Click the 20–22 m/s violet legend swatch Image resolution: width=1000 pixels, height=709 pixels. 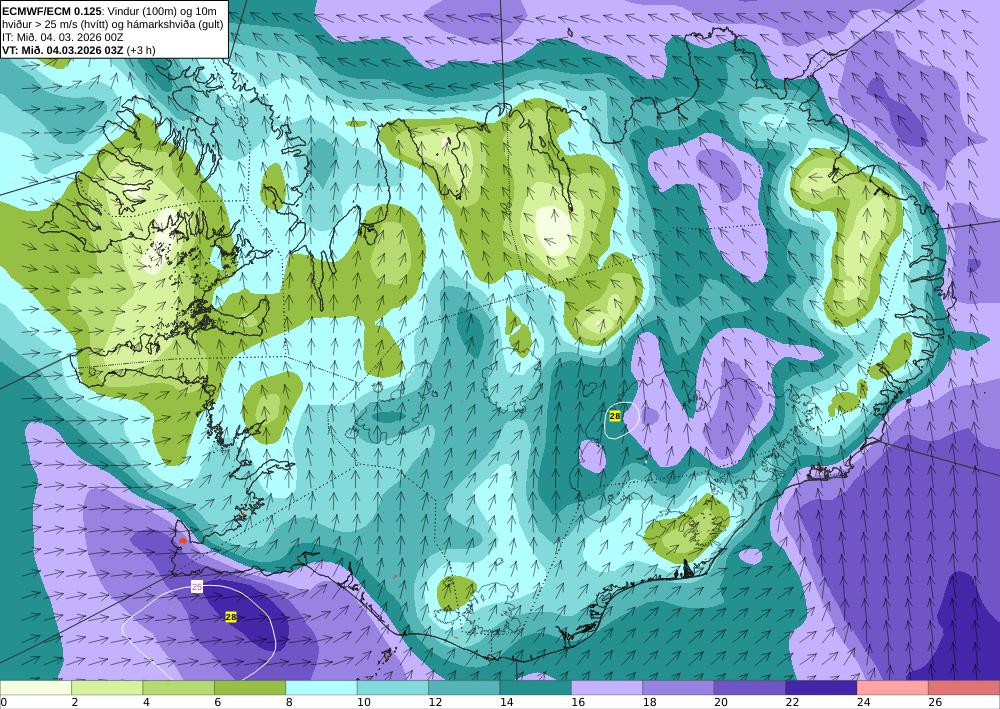tap(750, 687)
